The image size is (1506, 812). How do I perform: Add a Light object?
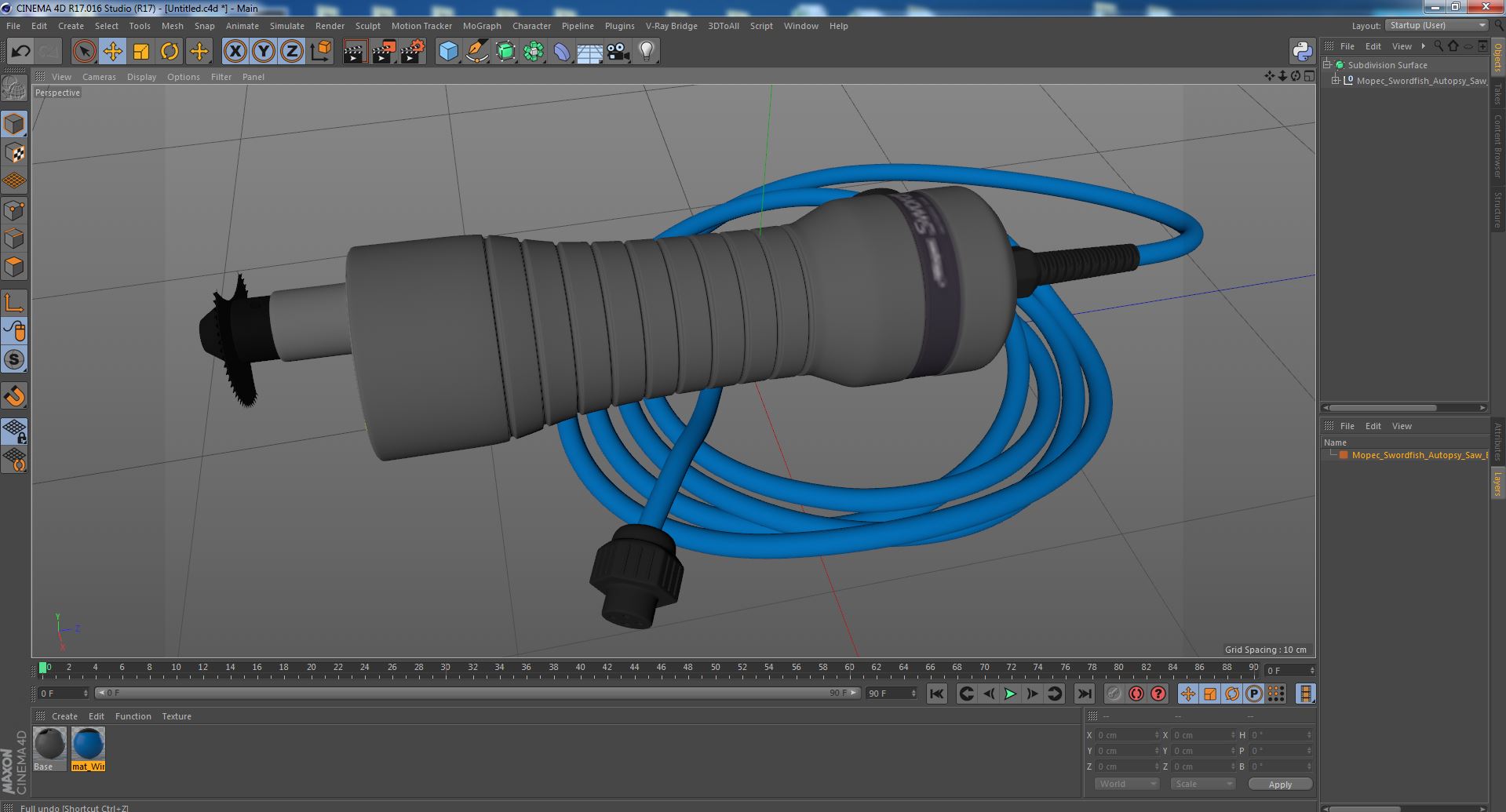647,52
